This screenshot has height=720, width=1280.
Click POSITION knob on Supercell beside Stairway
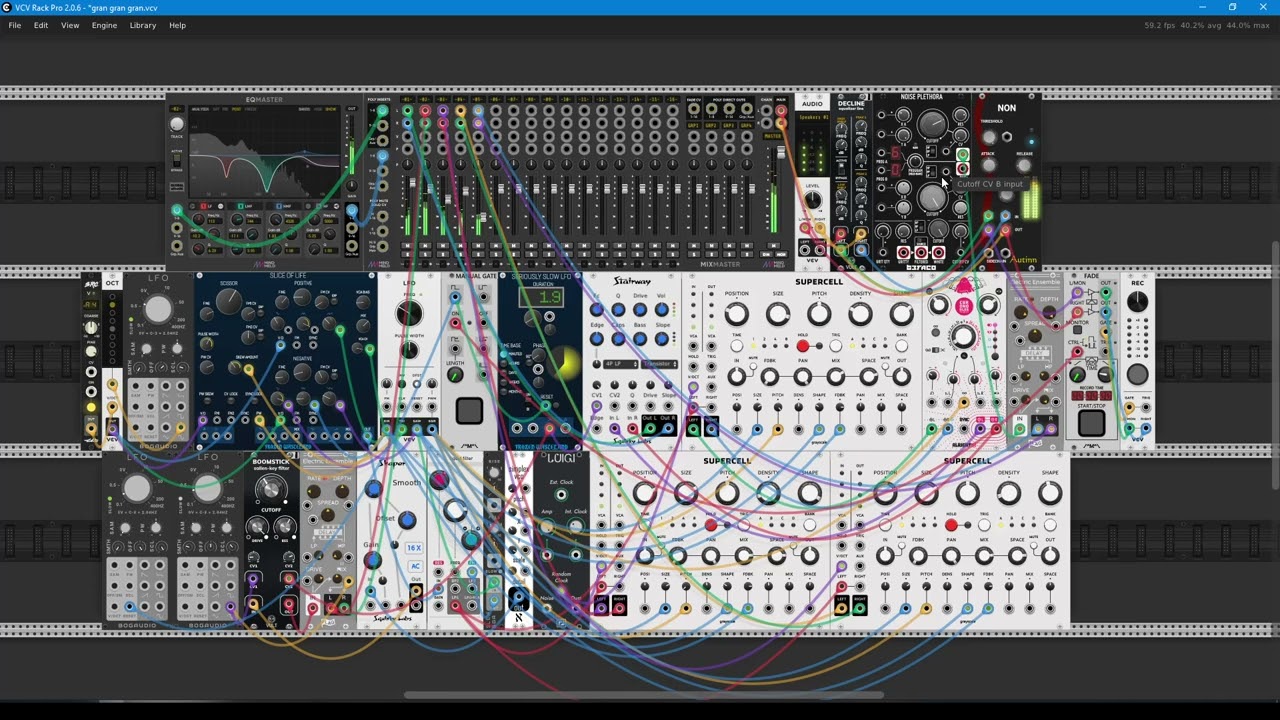coord(736,314)
